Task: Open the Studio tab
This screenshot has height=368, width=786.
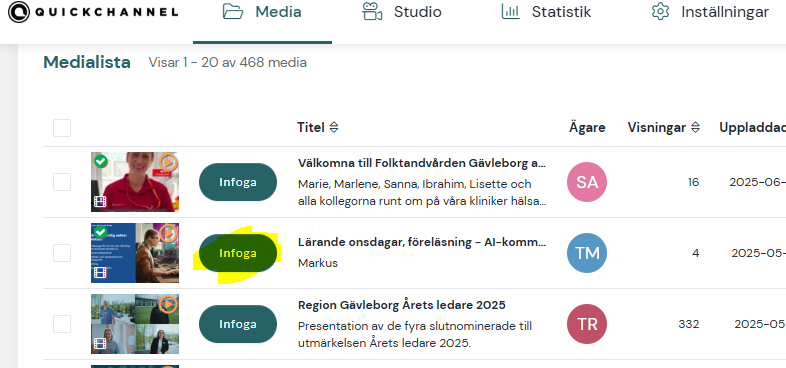Action: coord(402,12)
